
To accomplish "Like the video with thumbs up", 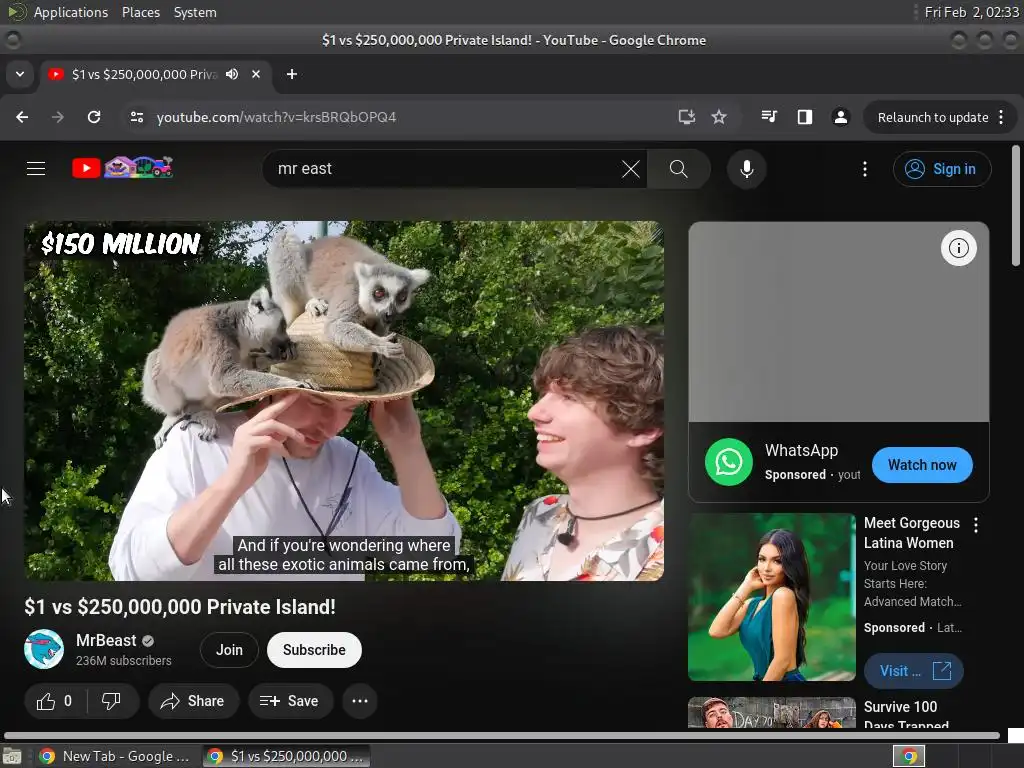I will coord(55,701).
